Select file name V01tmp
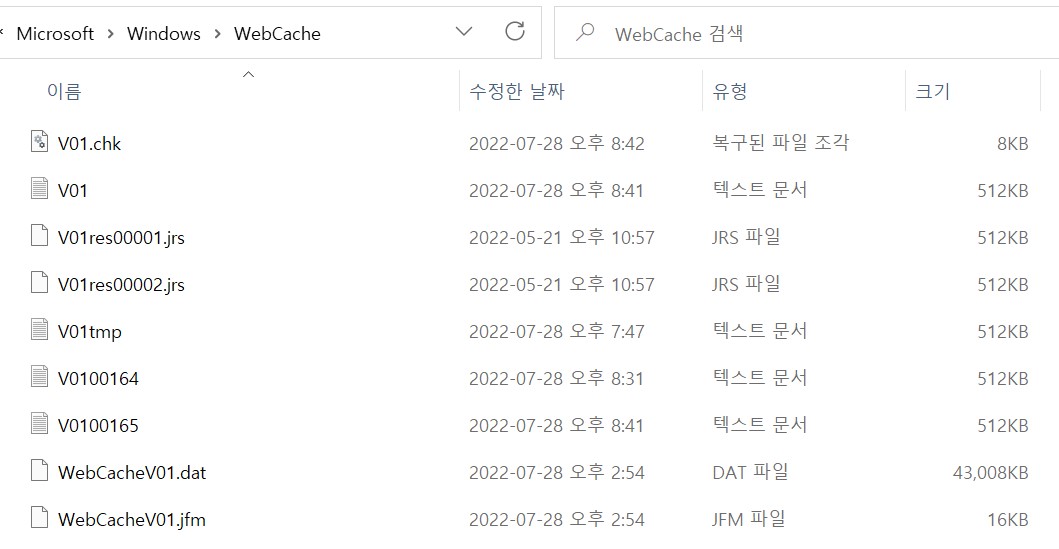This screenshot has height=549, width=1059. 90,332
